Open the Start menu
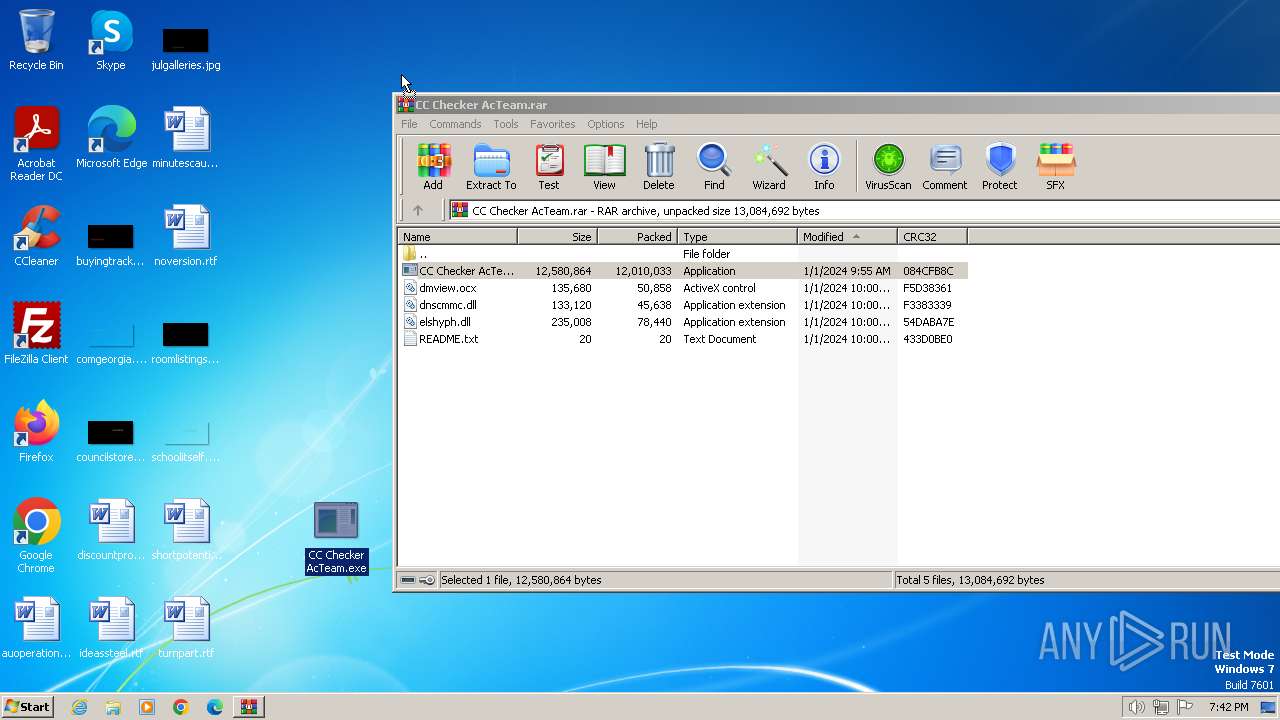1280x720 pixels. [27, 706]
